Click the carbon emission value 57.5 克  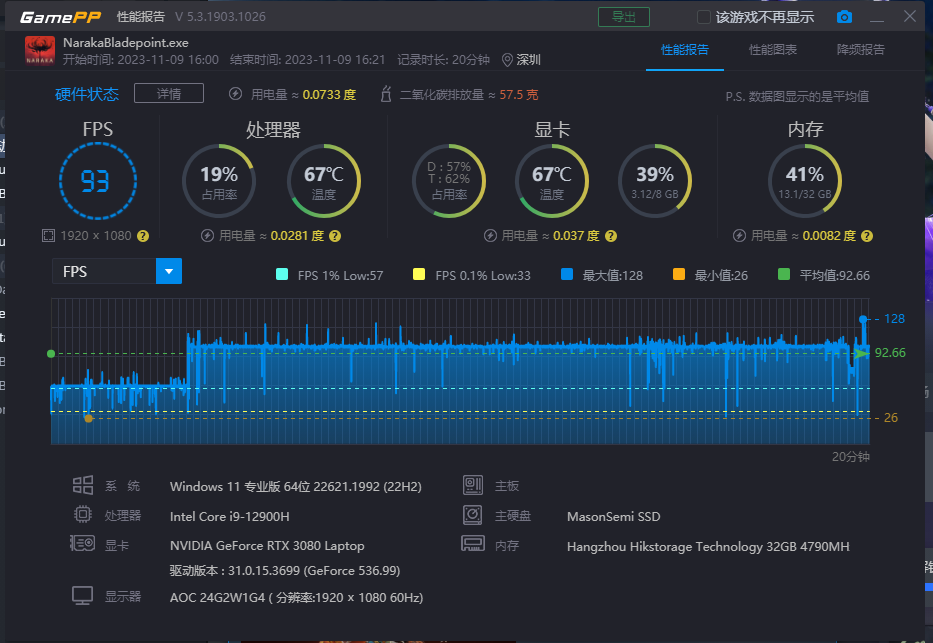tap(519, 95)
